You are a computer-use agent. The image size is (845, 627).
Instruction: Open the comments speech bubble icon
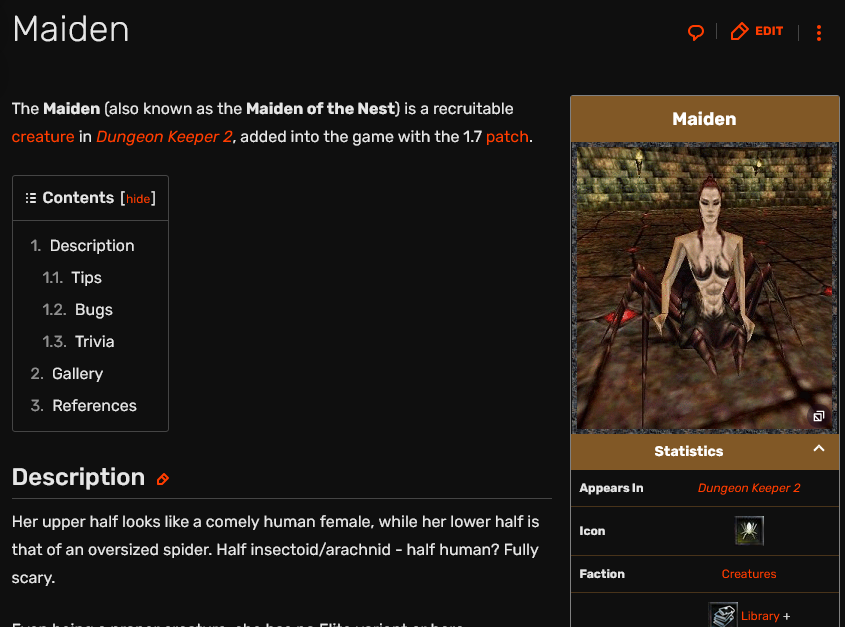[x=696, y=32]
